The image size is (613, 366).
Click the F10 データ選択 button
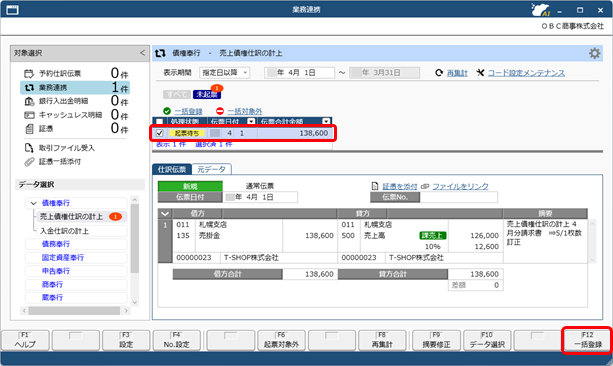tap(487, 340)
